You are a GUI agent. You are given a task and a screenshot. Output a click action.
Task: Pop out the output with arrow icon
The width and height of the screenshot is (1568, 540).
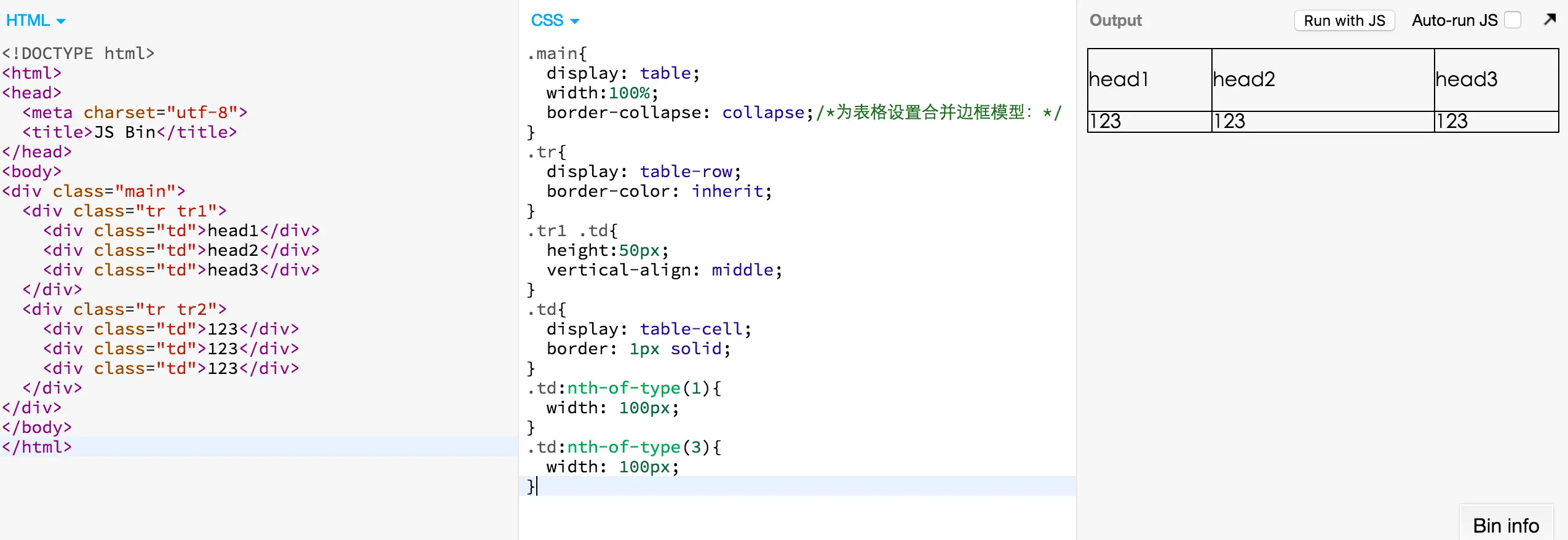[x=1550, y=20]
